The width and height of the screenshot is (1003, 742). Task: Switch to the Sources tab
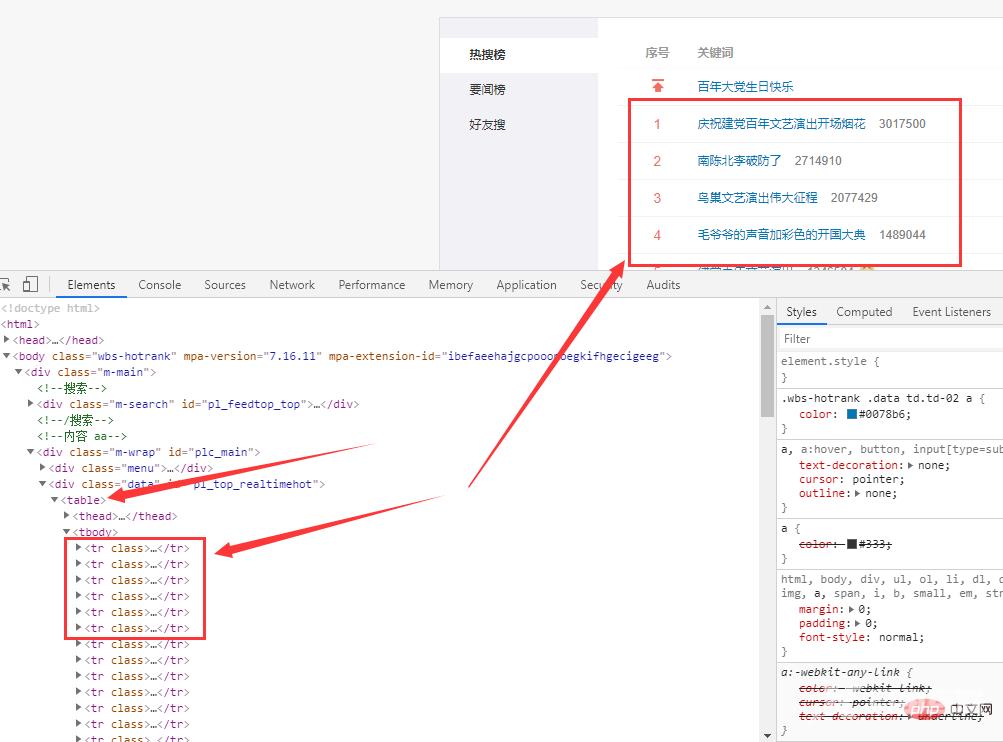click(x=224, y=284)
